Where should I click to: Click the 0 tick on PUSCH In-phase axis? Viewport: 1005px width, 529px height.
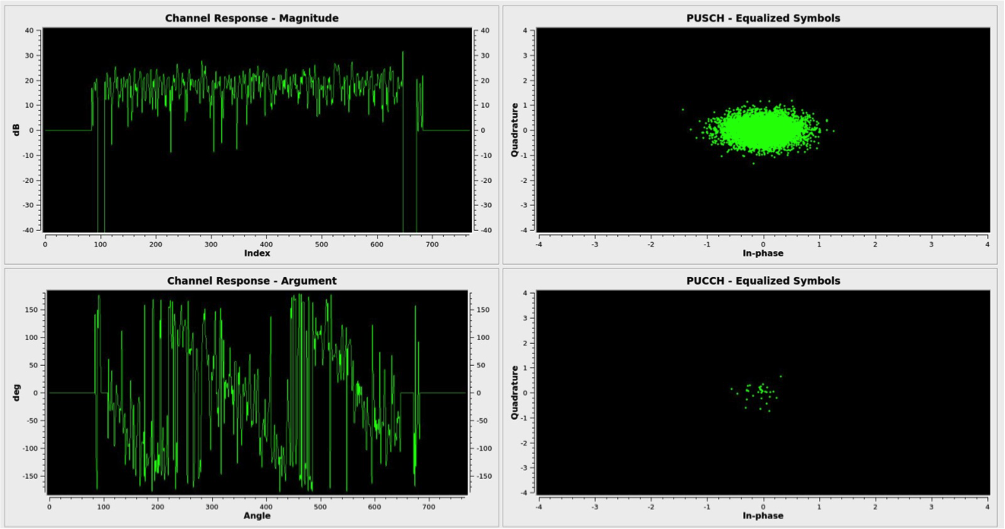coord(763,244)
